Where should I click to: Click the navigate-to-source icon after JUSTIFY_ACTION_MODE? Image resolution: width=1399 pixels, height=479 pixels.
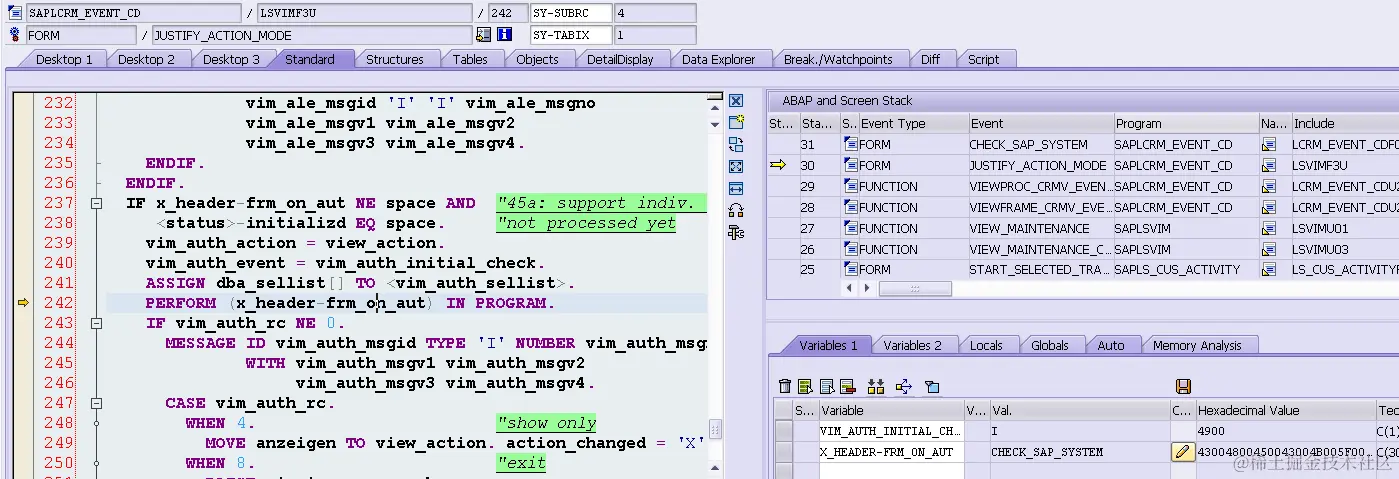[484, 35]
